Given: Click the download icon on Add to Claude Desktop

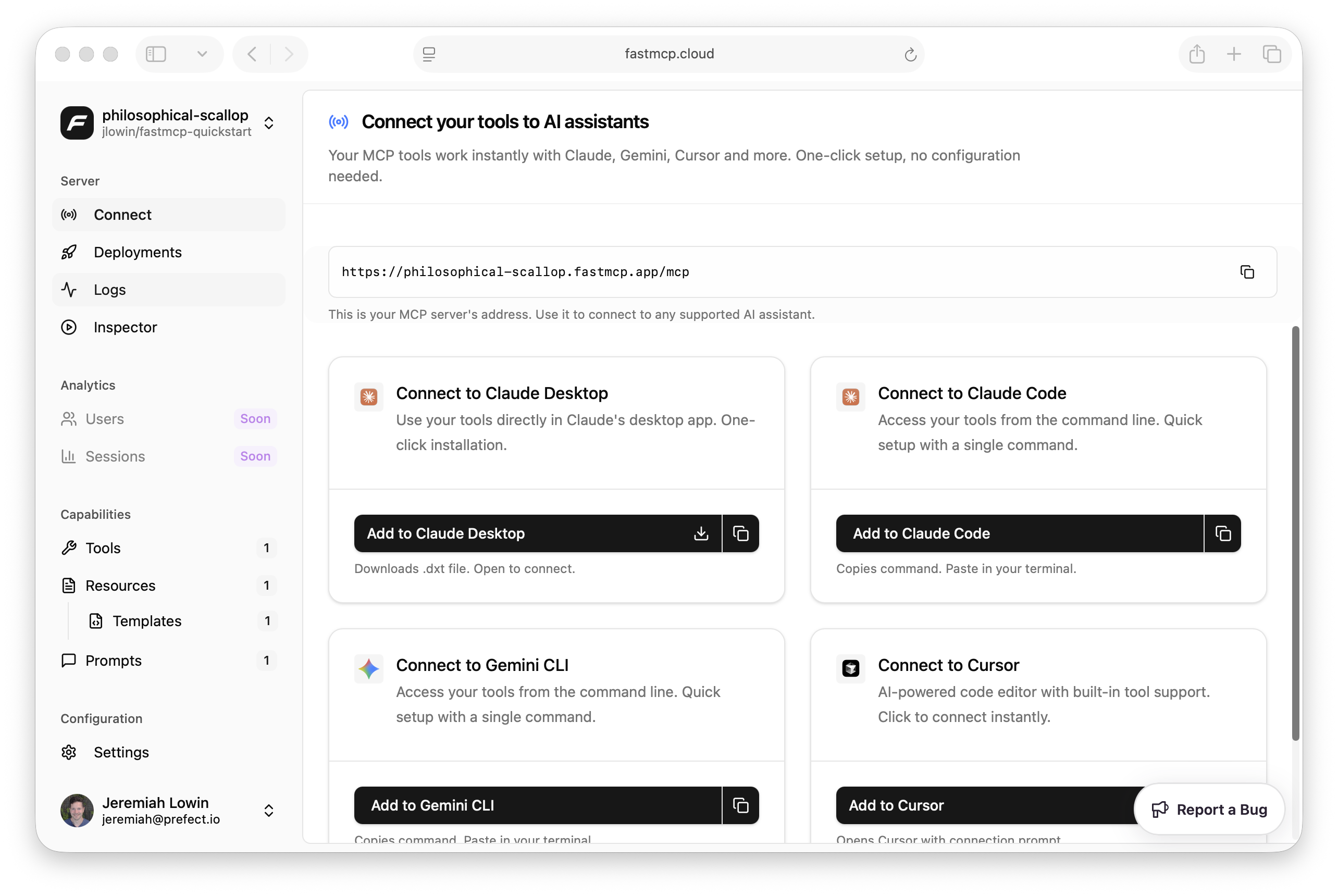Looking at the screenshot, I should click(701, 533).
